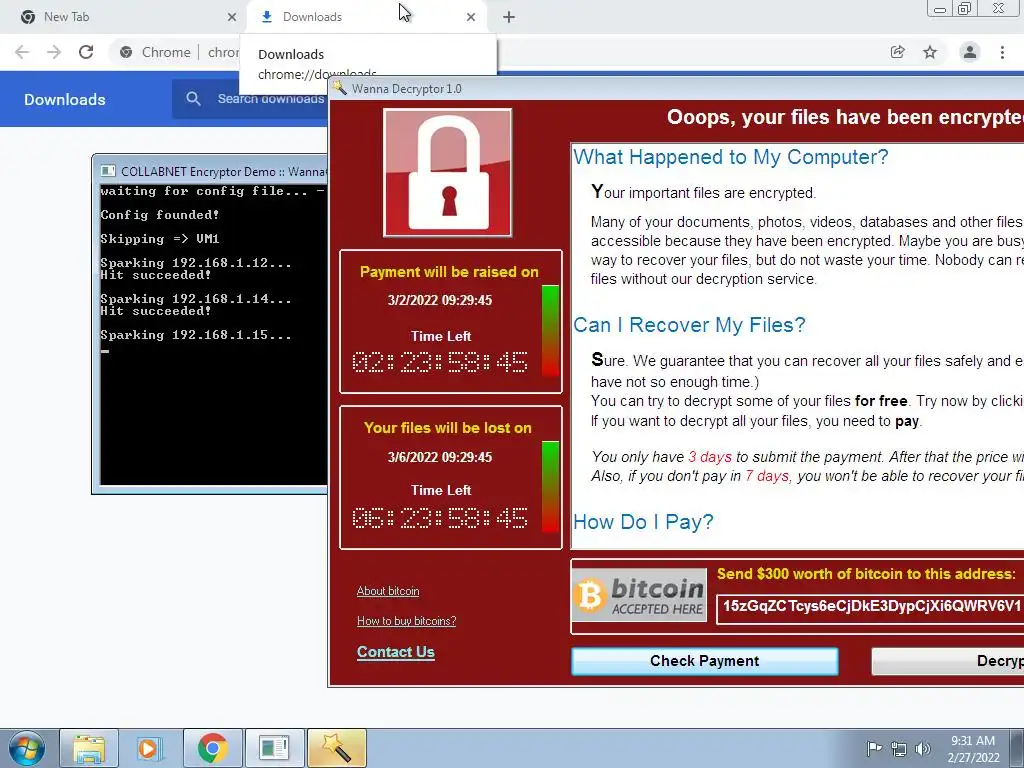Click the Sparking 192.168.1.15... console line
The image size is (1024, 768).
click(x=196, y=335)
